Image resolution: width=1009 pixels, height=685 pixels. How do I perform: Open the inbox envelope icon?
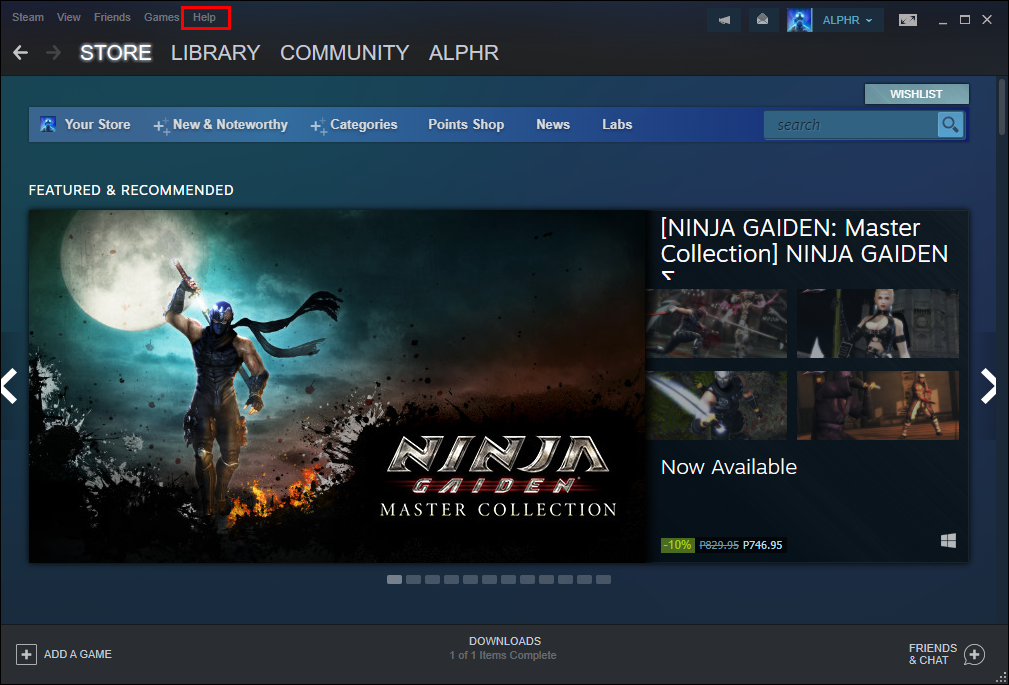click(x=763, y=20)
